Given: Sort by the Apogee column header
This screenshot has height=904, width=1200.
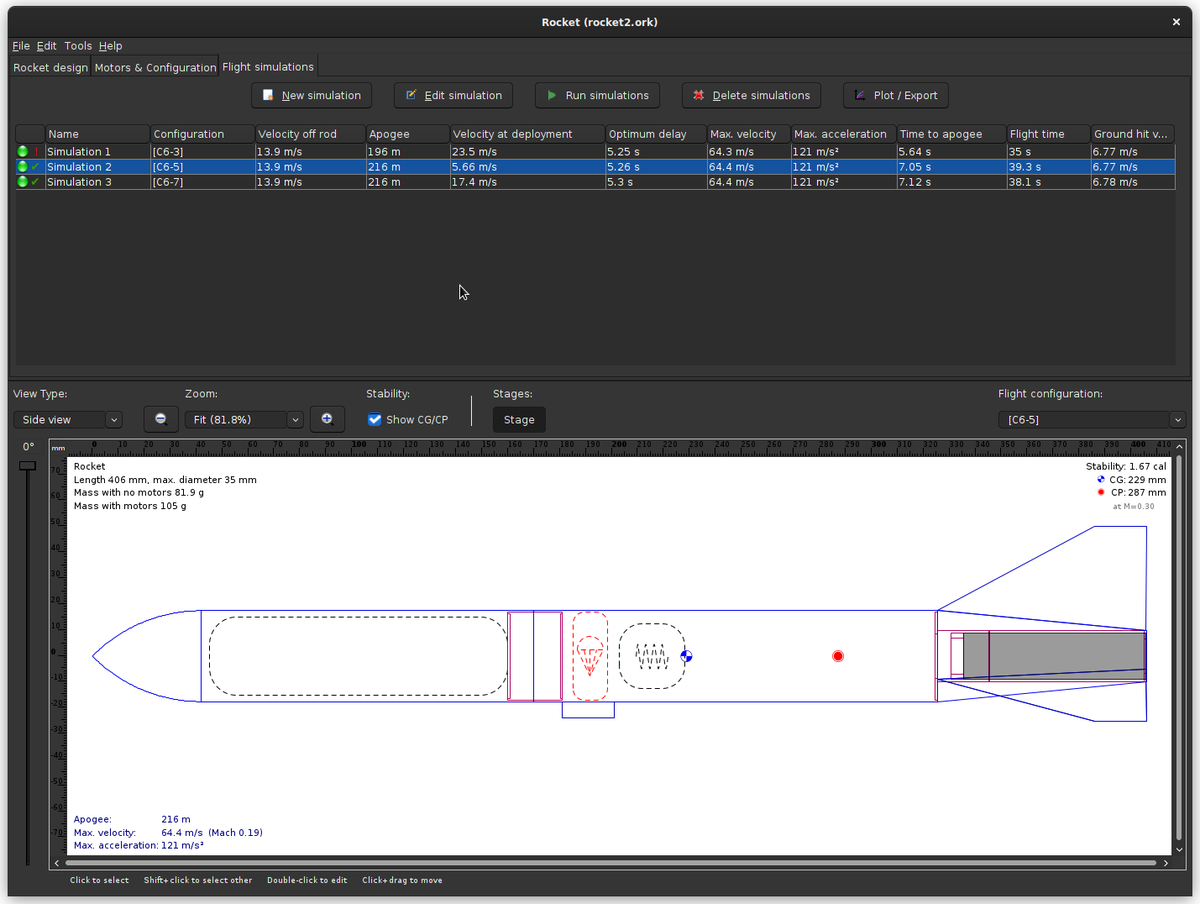Looking at the screenshot, I should pyautogui.click(x=407, y=134).
